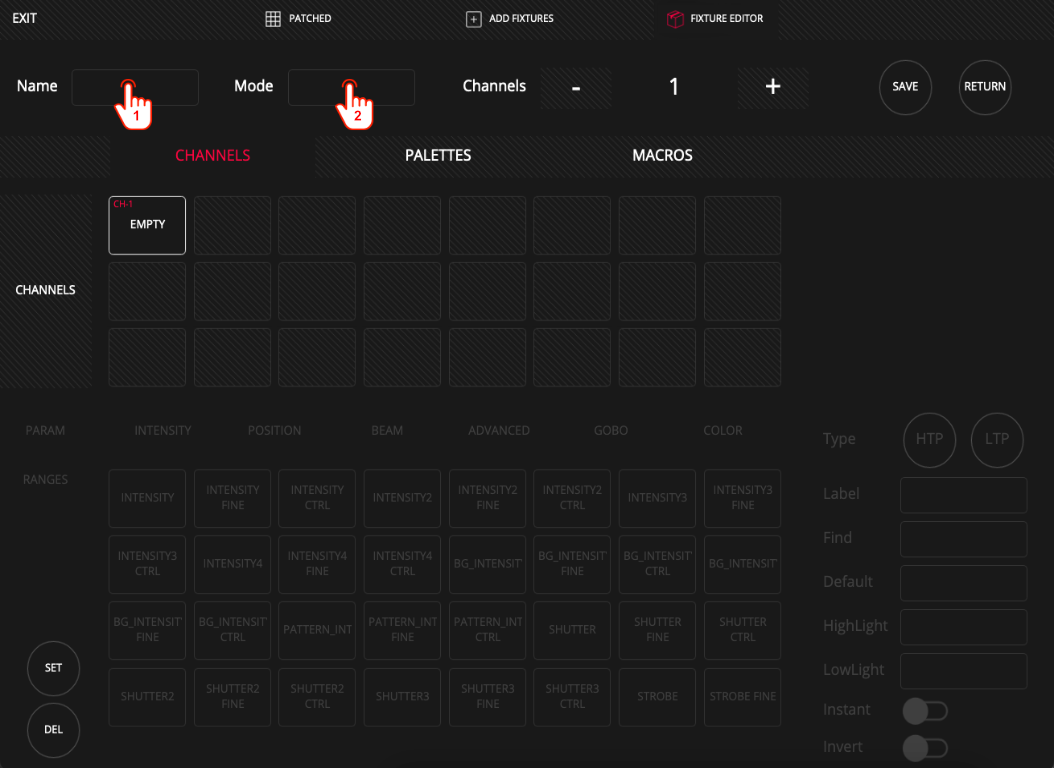Exit the fixture editor via EXIT
This screenshot has width=1054, height=768.
coord(24,18)
